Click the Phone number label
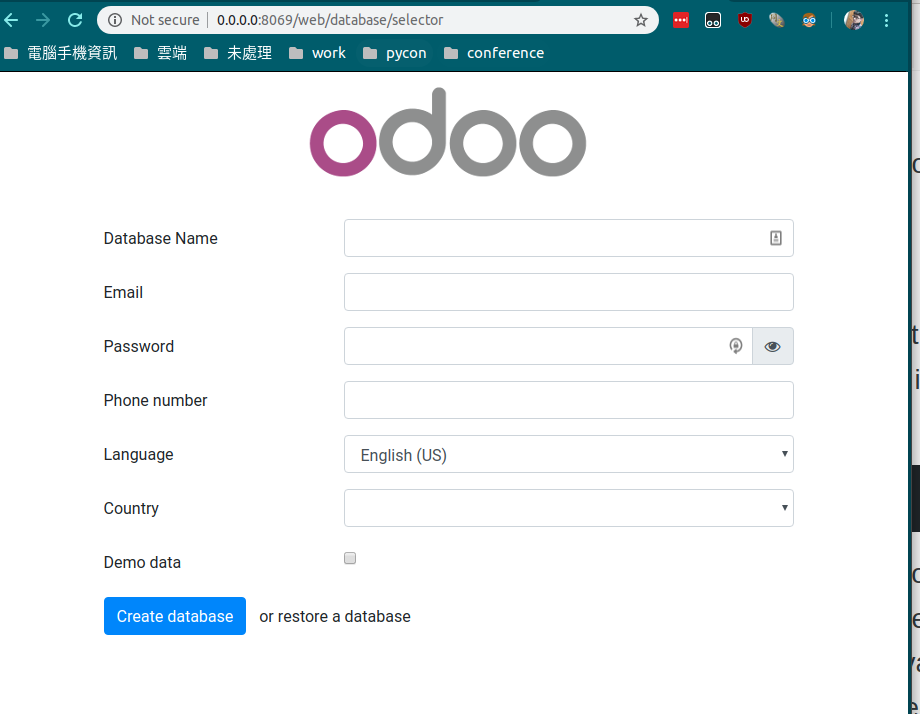920x714 pixels. [x=155, y=400]
